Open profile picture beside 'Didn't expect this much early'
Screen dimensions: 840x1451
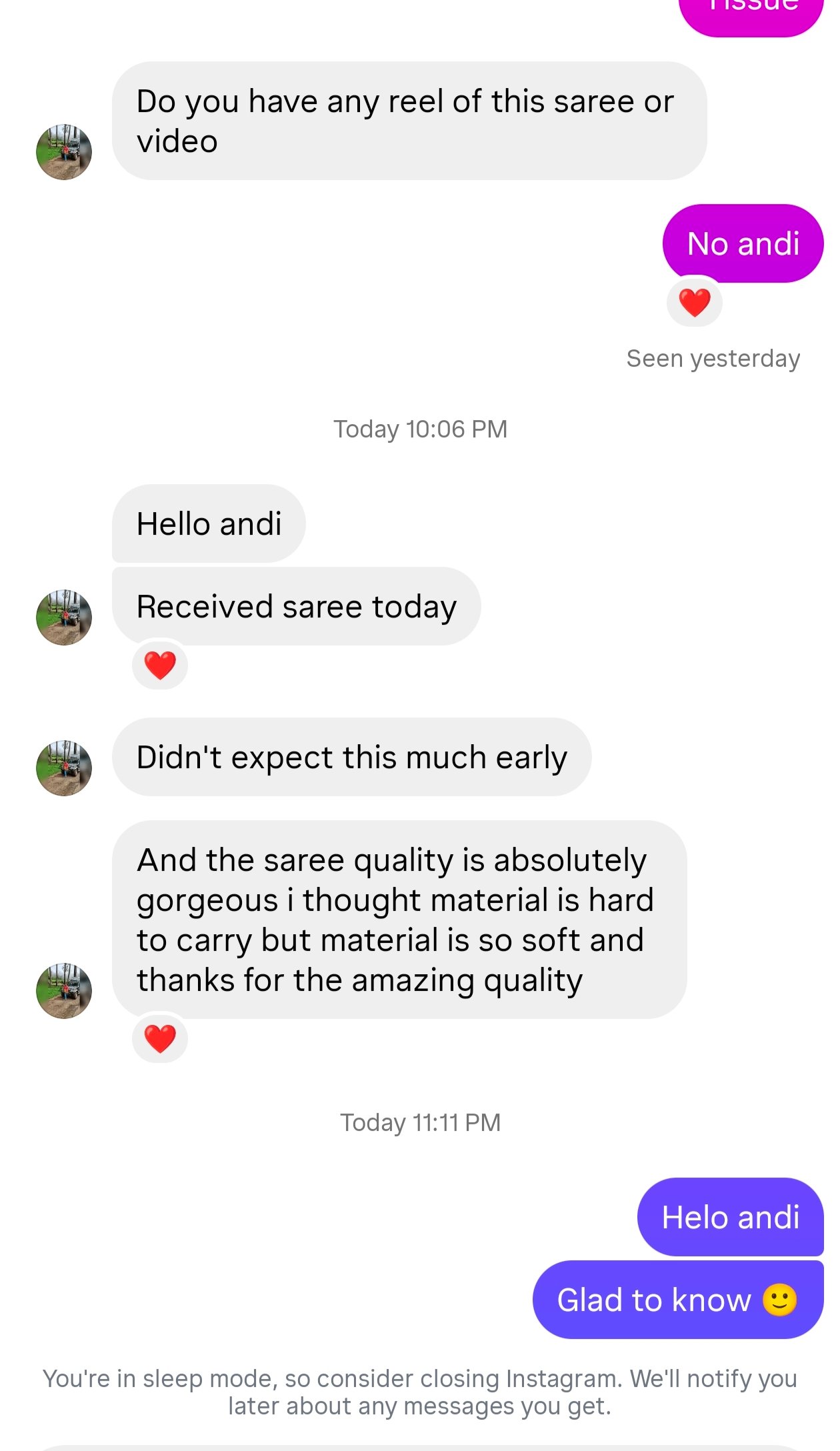click(64, 768)
